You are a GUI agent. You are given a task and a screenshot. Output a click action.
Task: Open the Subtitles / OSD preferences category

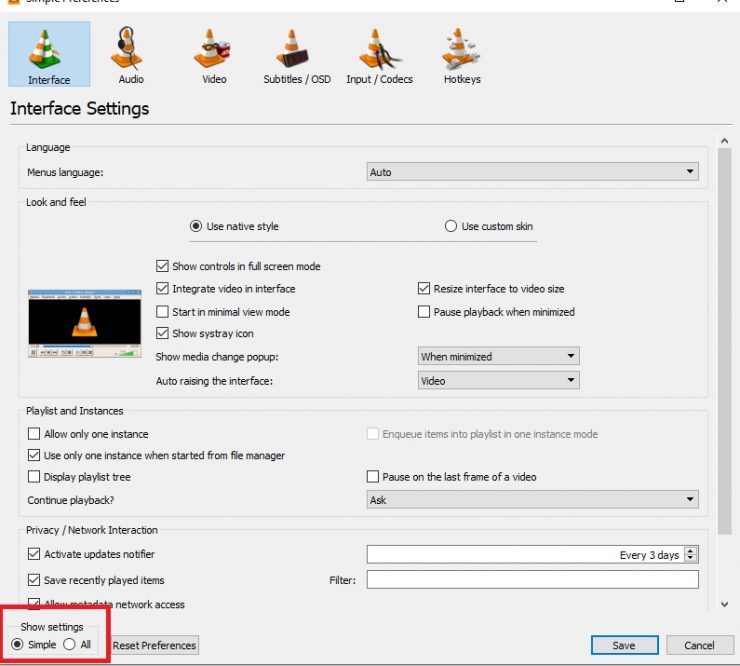pos(297,56)
